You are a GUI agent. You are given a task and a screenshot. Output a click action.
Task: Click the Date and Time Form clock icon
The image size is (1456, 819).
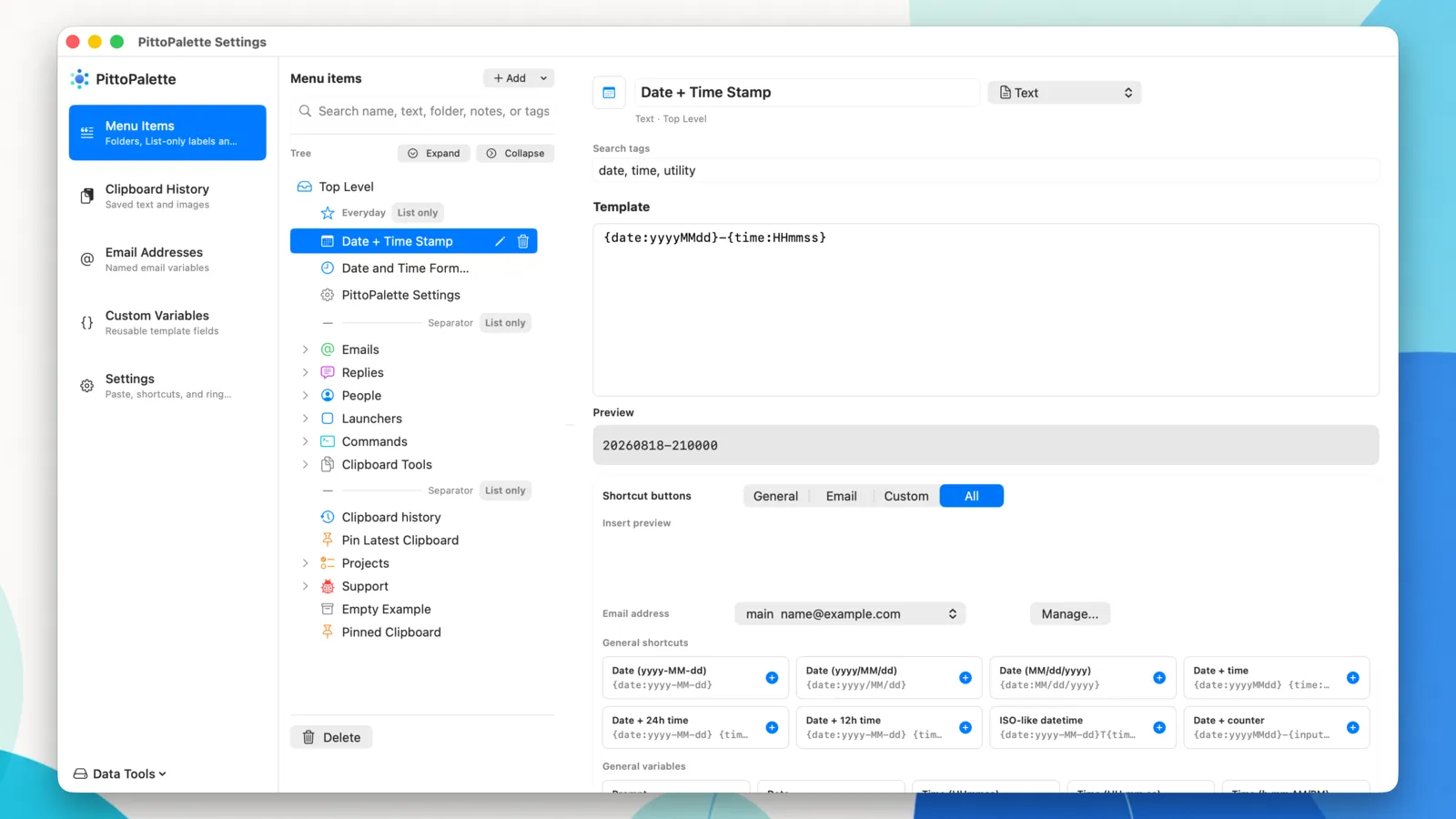click(x=328, y=268)
